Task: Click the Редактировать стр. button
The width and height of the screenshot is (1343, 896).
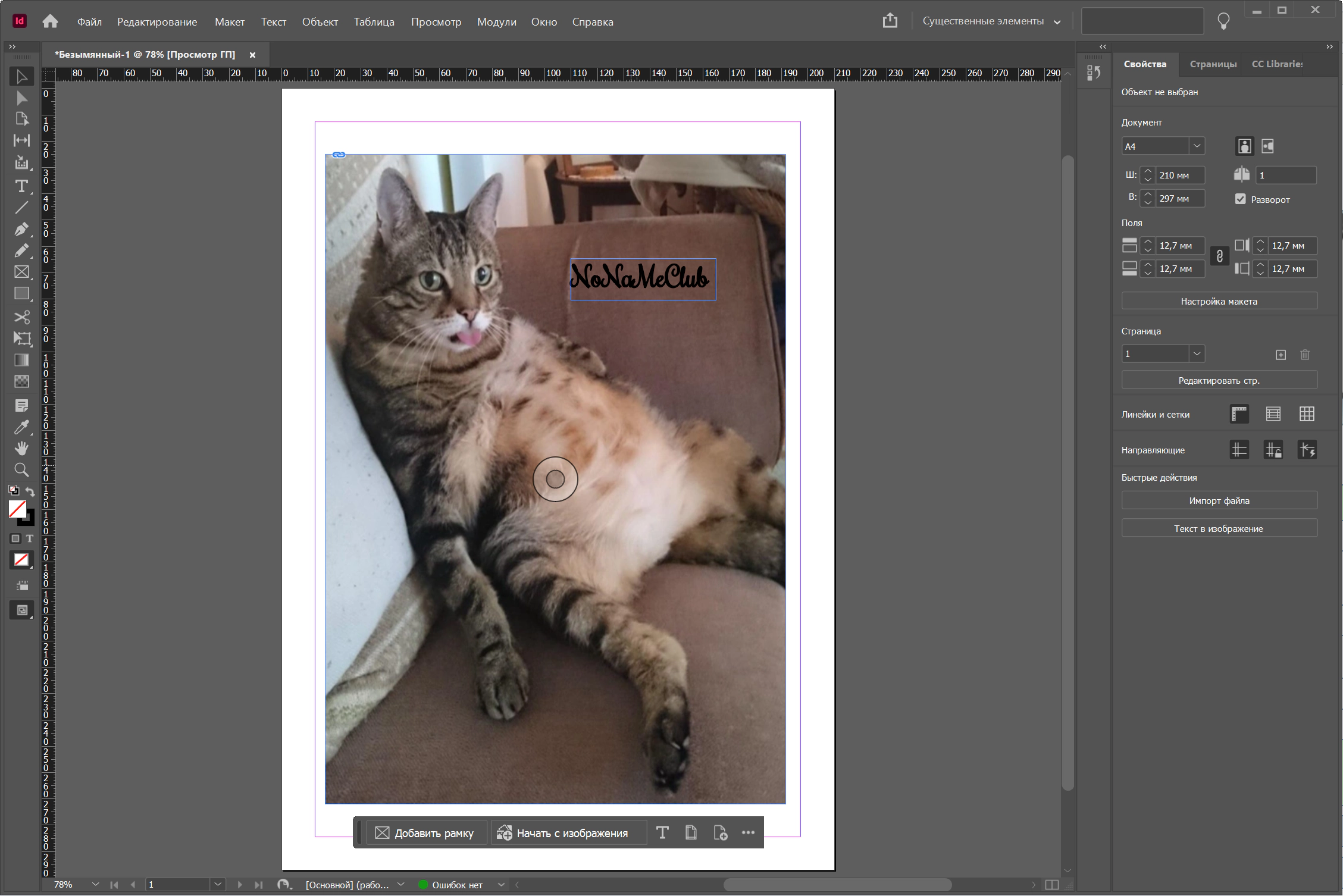Action: [x=1219, y=380]
